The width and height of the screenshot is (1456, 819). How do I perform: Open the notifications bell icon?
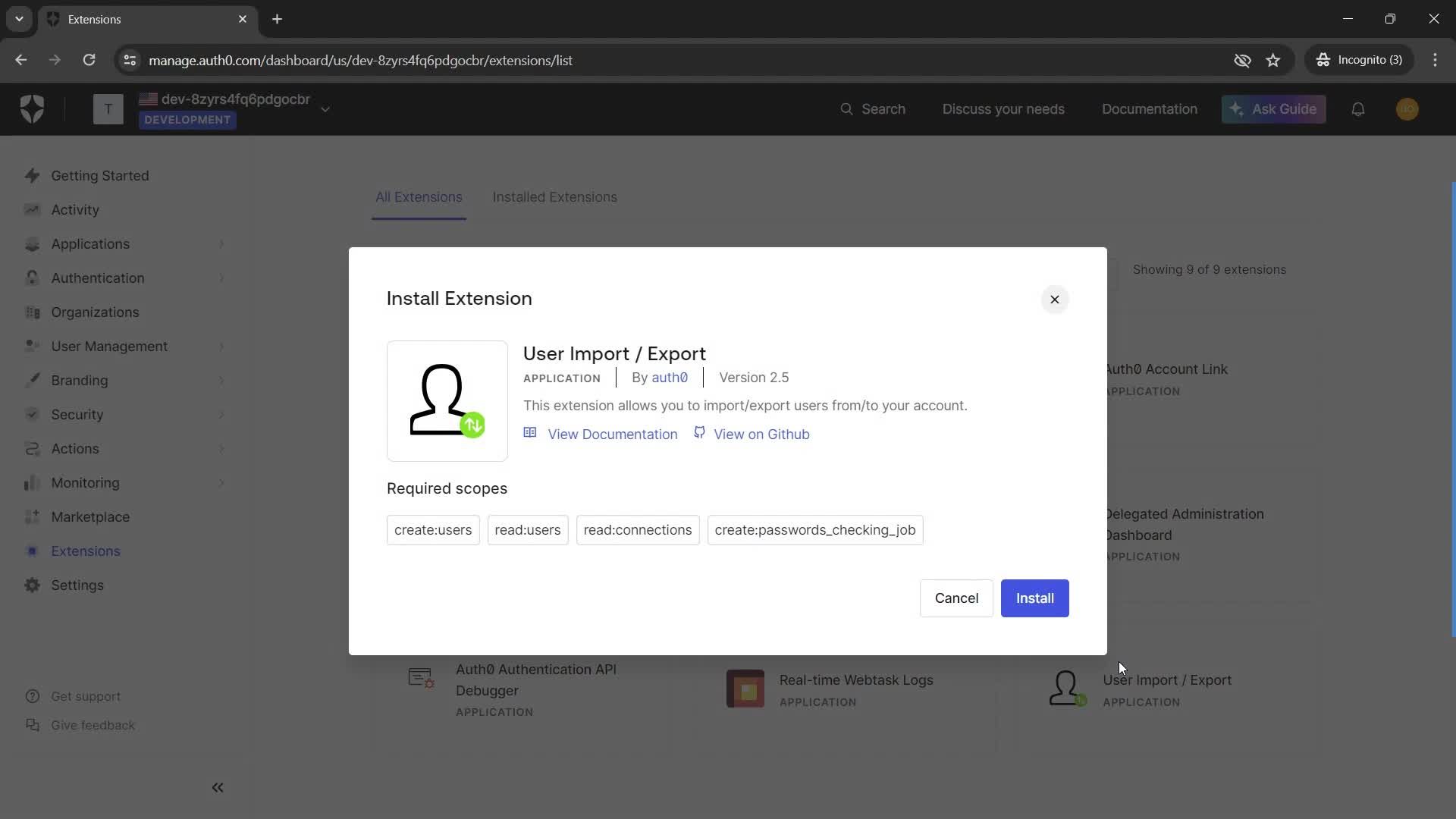(1358, 109)
